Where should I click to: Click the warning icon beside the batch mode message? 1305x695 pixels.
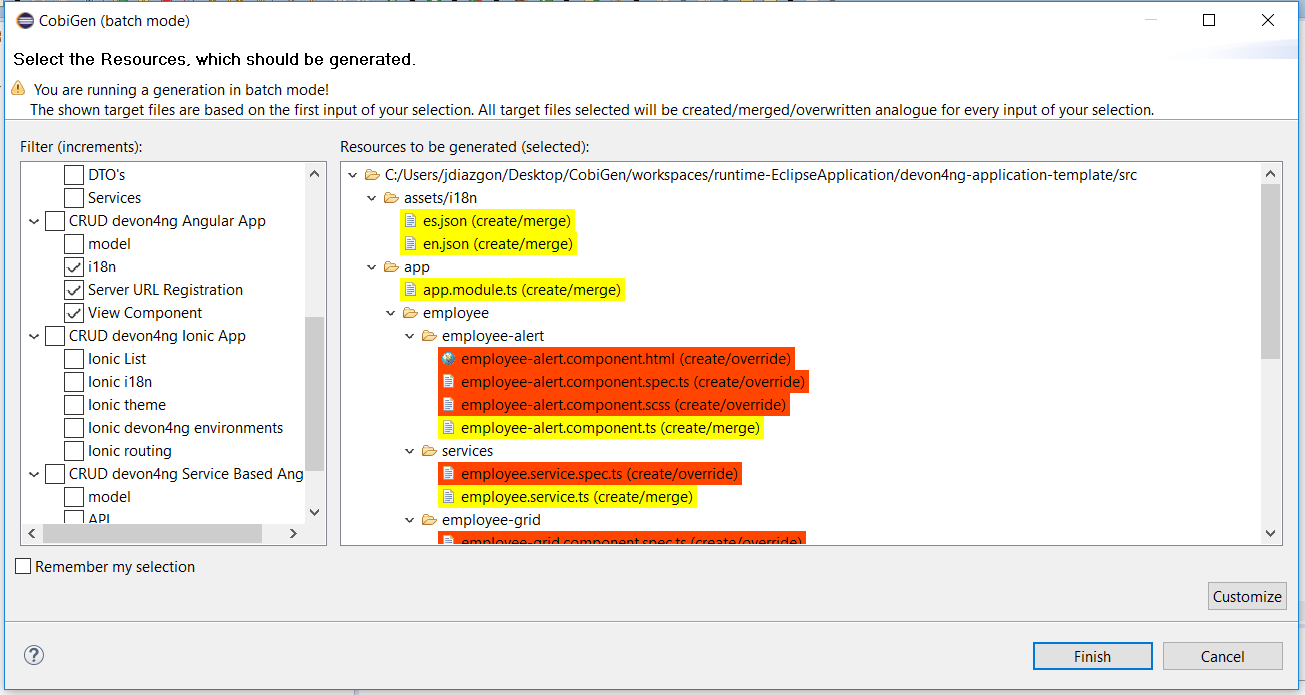pos(17,88)
